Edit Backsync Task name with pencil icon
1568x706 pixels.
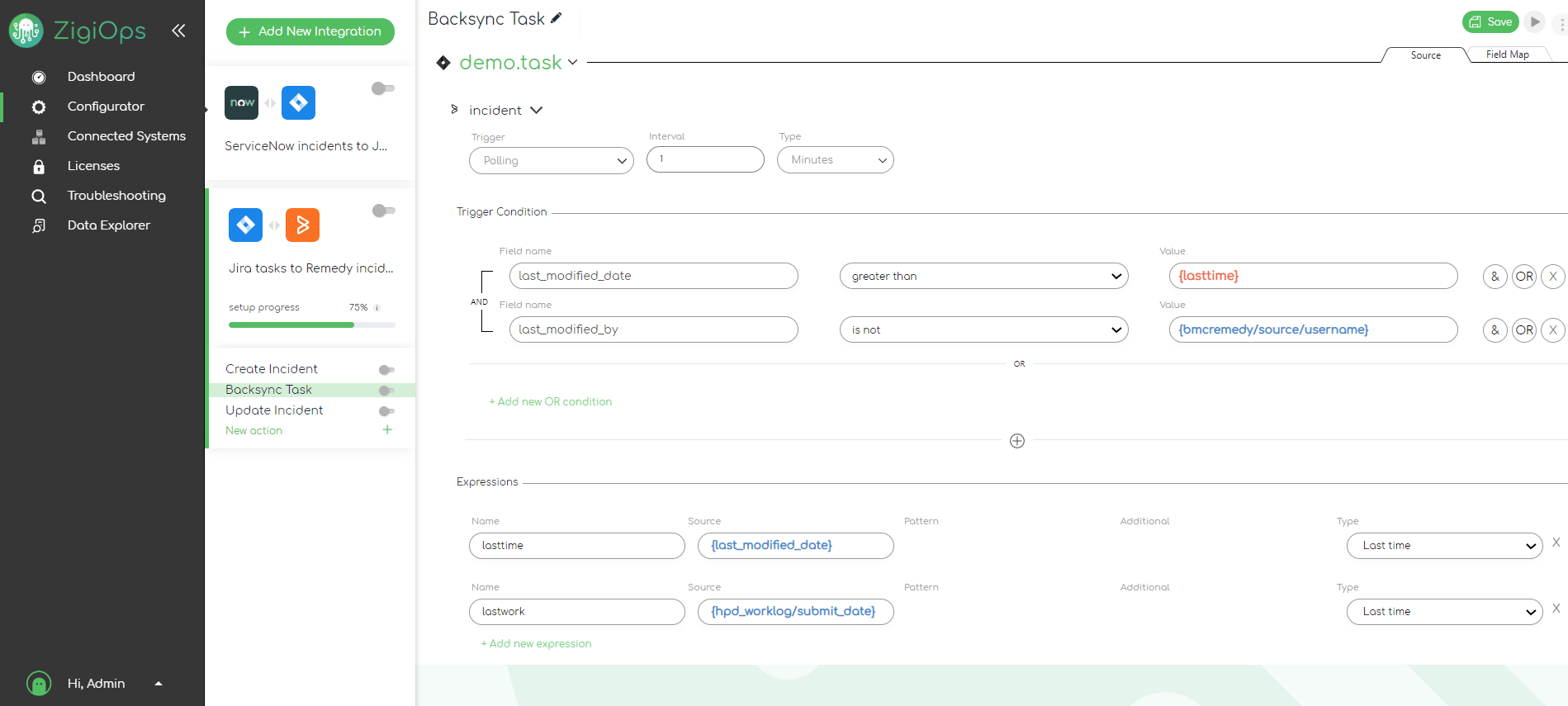[x=557, y=18]
